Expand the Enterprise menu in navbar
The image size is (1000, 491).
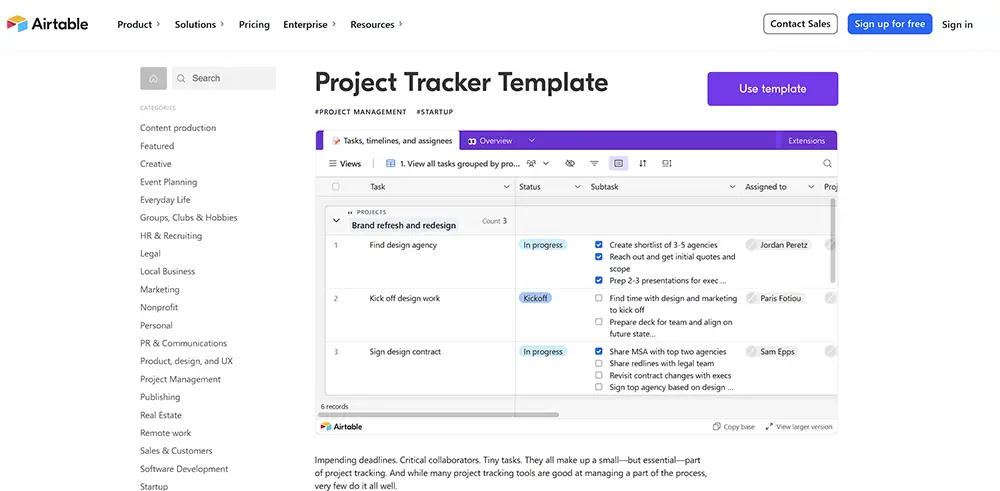309,24
